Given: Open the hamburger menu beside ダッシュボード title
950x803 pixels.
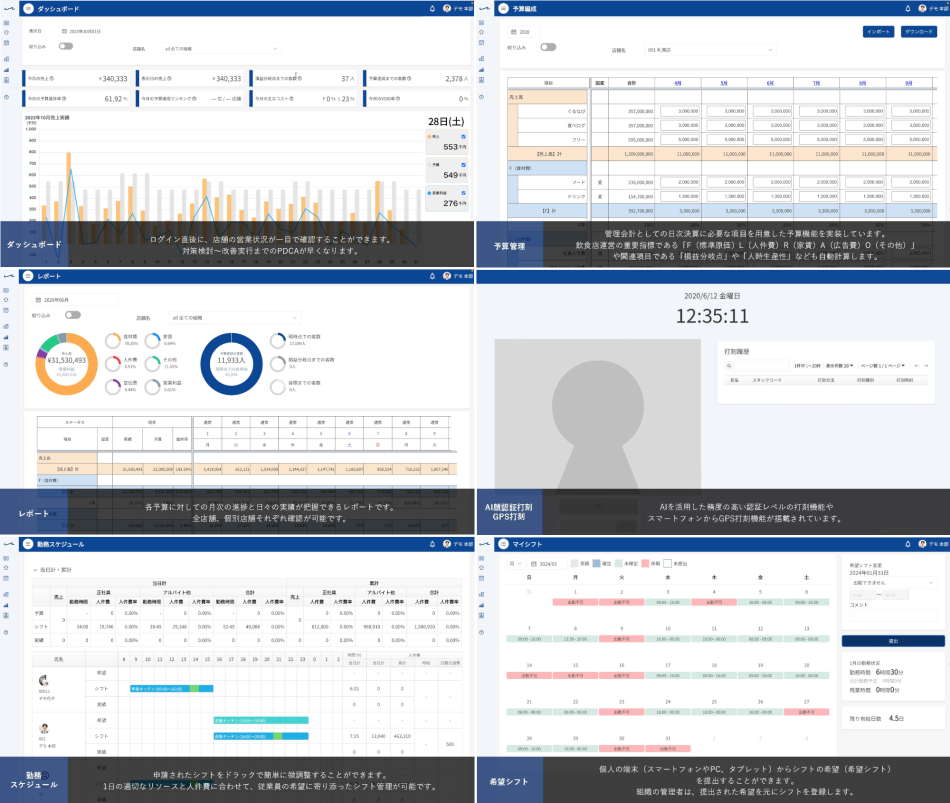Looking at the screenshot, I should 28,8.
